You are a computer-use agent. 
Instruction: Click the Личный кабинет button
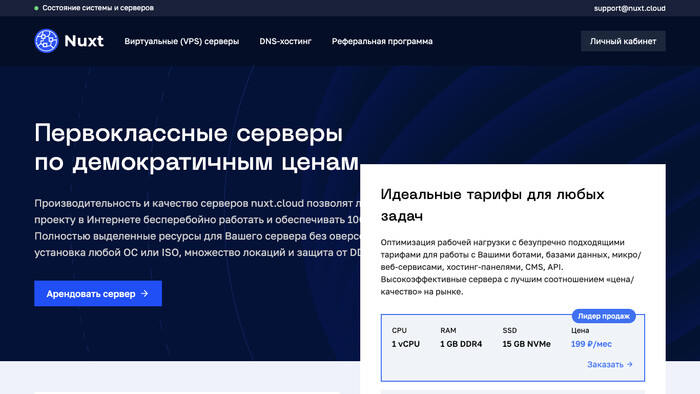(623, 41)
